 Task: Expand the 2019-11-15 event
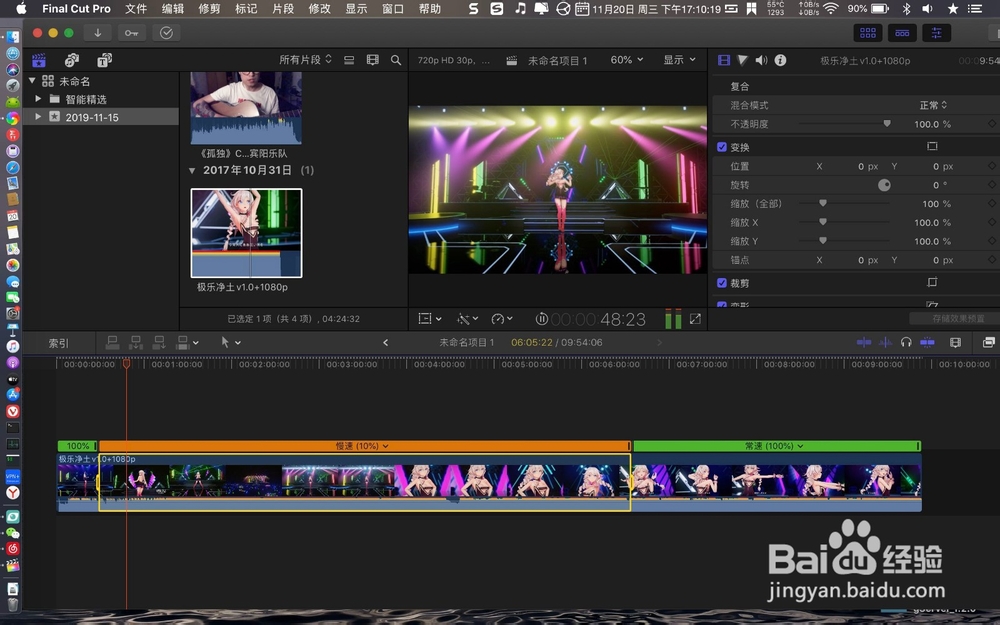pyautogui.click(x=38, y=117)
